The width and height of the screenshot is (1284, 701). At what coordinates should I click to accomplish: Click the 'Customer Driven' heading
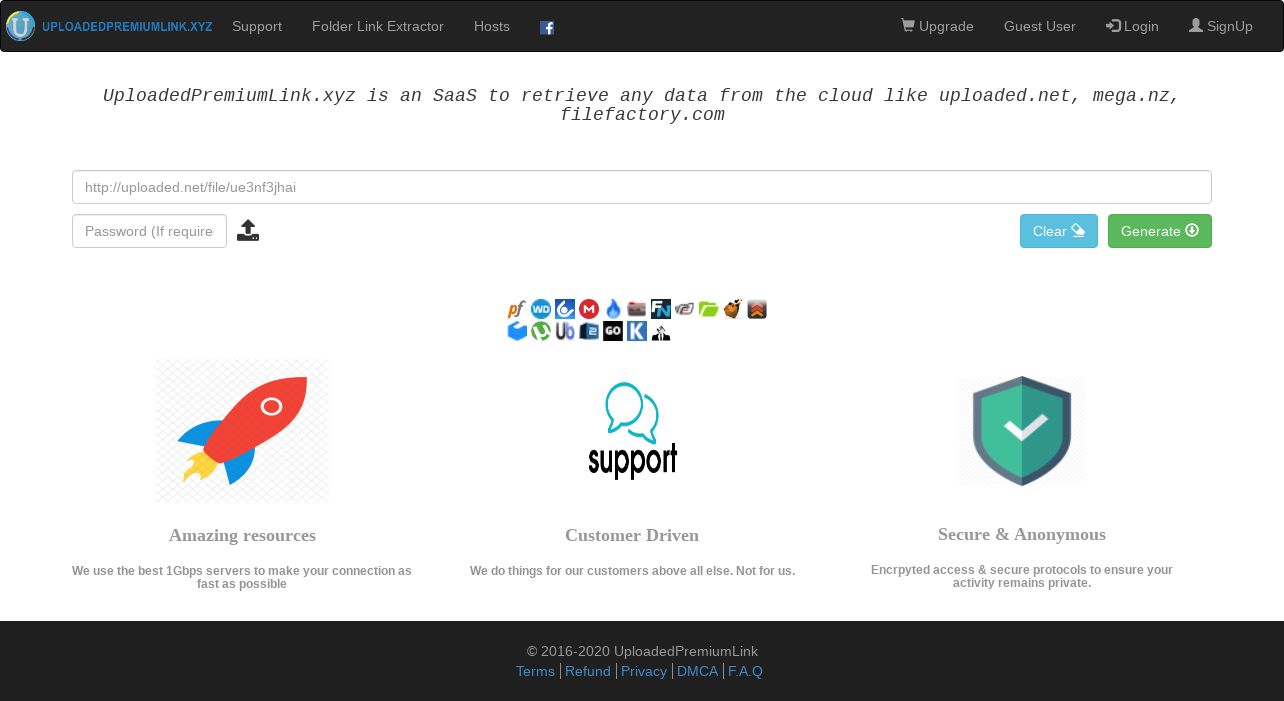pyautogui.click(x=632, y=535)
